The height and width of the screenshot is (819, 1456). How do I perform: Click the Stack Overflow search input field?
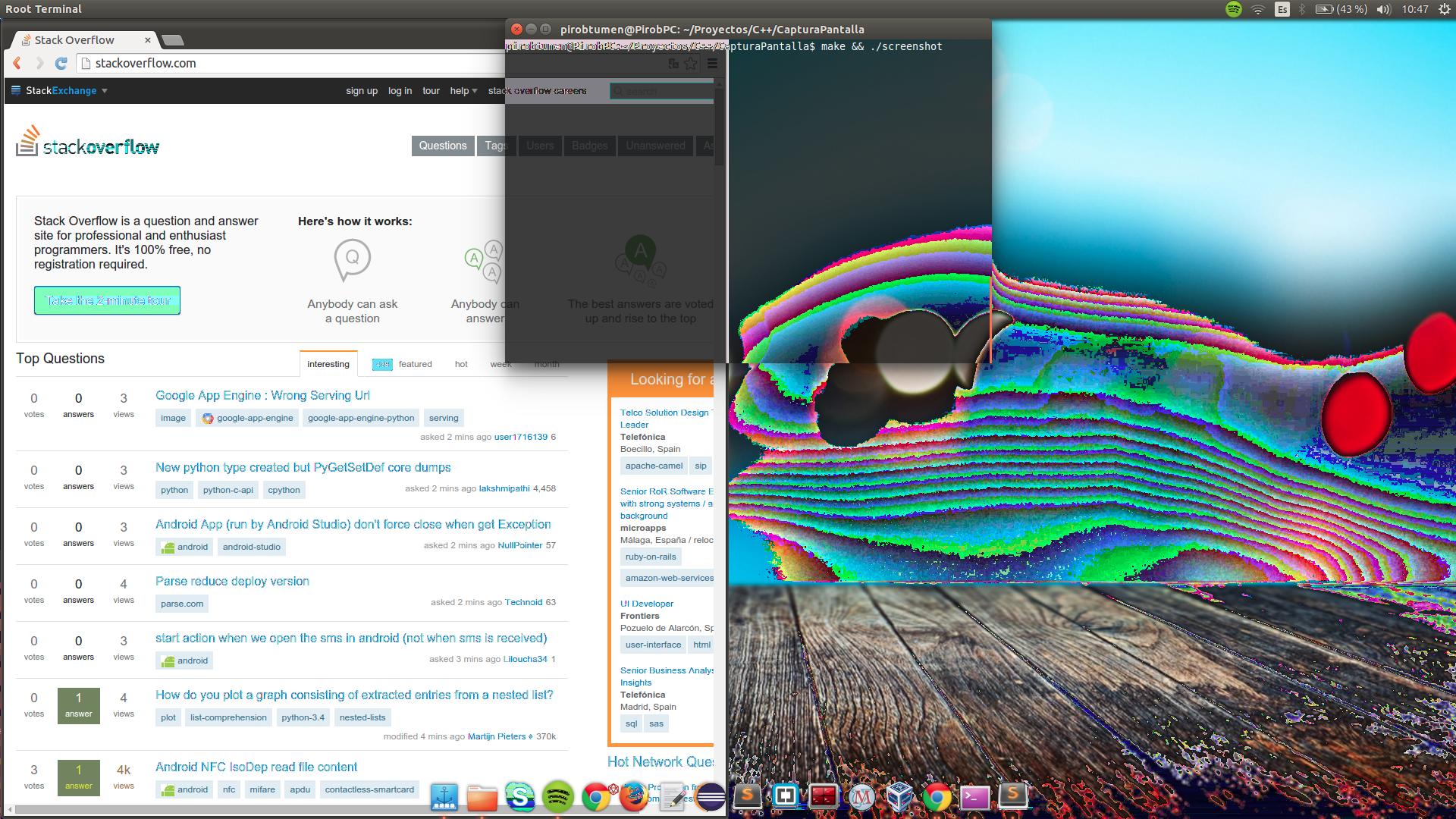[x=660, y=90]
